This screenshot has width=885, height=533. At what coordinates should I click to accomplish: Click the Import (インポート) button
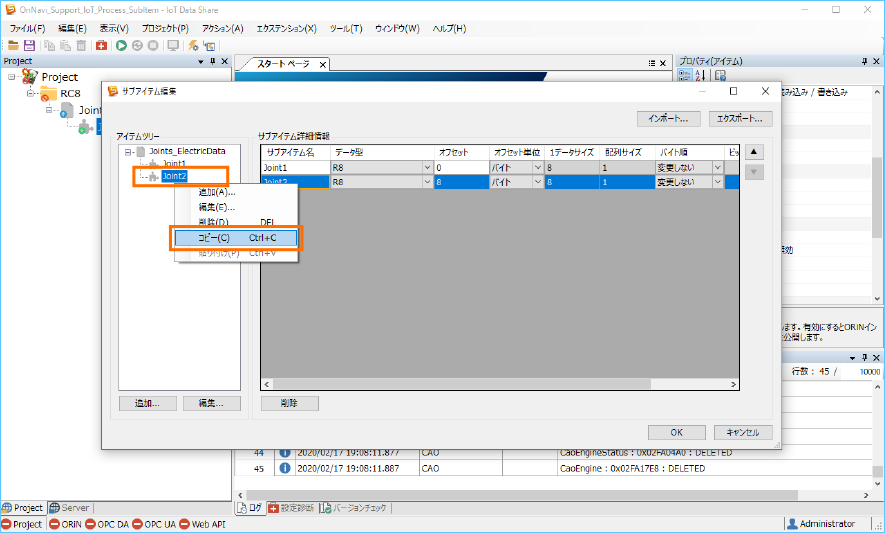(x=668, y=118)
